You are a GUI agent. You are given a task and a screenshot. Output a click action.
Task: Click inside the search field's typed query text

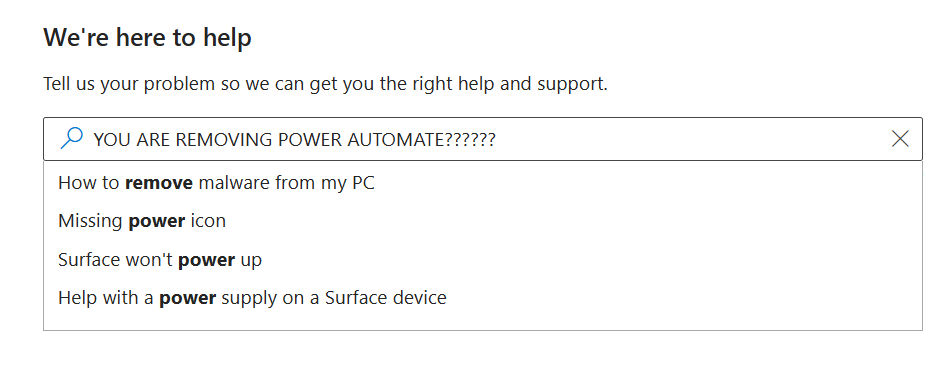tap(294, 140)
